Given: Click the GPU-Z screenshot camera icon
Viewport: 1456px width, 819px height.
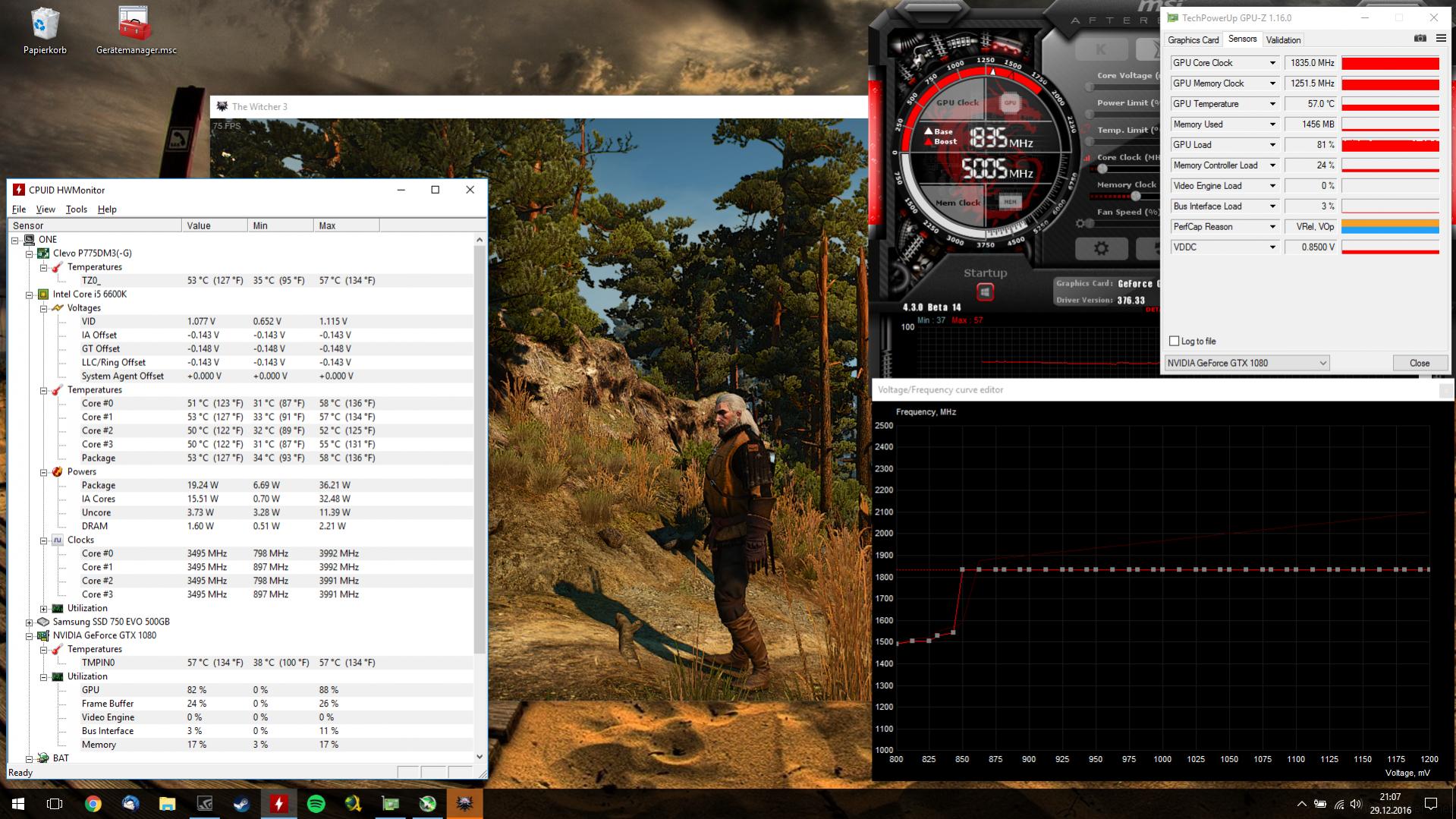Looking at the screenshot, I should pyautogui.click(x=1420, y=39).
